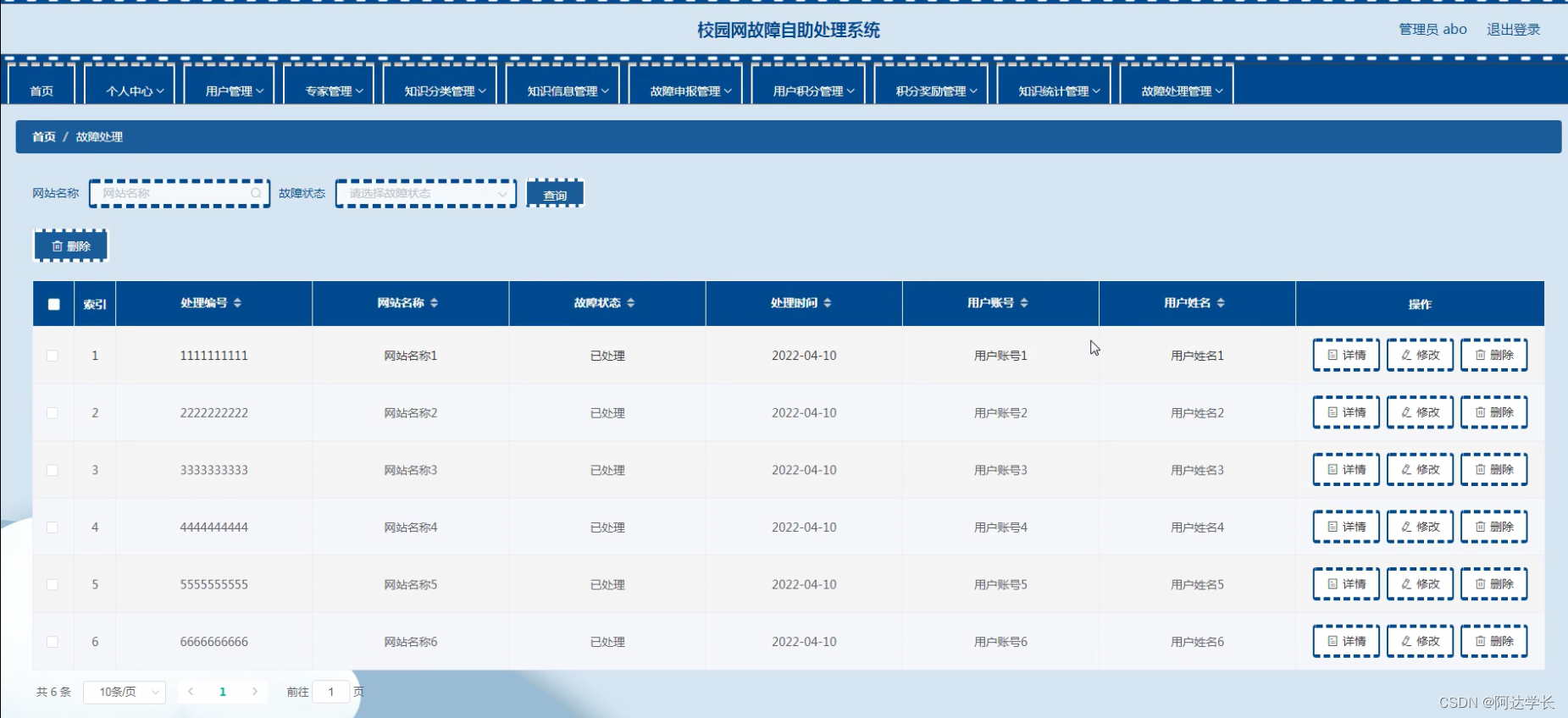Open 详情 for row 4444444444
The image size is (1568, 718).
click(x=1346, y=527)
